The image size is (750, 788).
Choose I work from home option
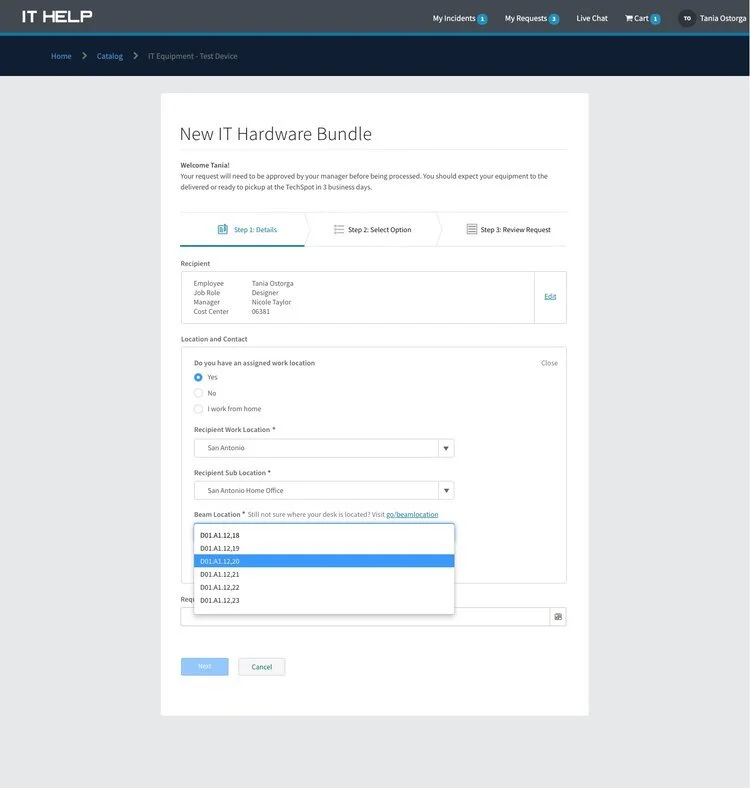pyautogui.click(x=198, y=409)
